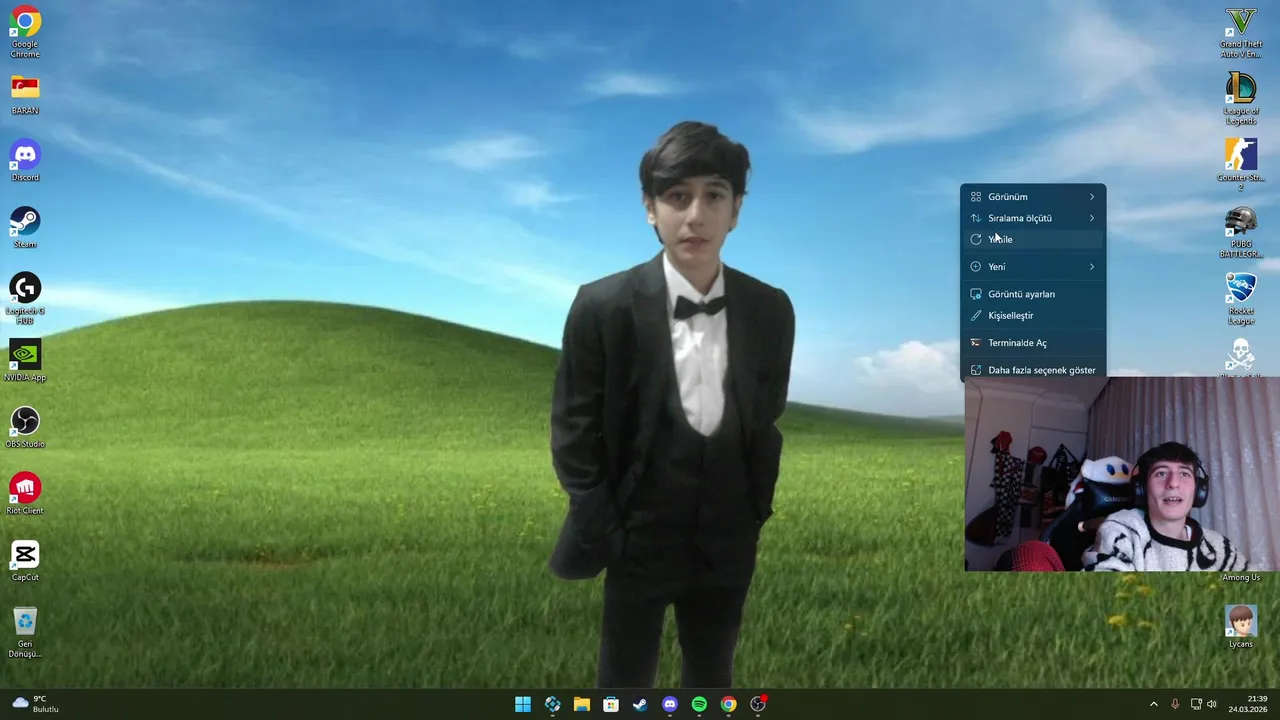Select the BARAN folder on the desktop
This screenshot has width=1280, height=720.
tap(25, 95)
